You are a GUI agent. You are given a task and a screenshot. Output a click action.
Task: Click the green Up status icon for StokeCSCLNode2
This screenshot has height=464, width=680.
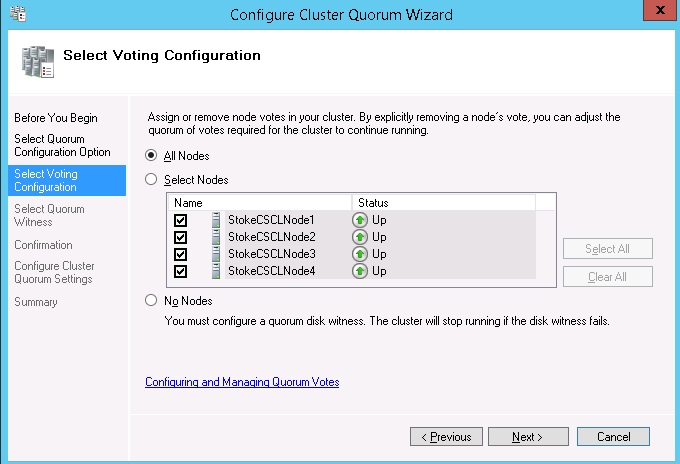click(x=360, y=237)
